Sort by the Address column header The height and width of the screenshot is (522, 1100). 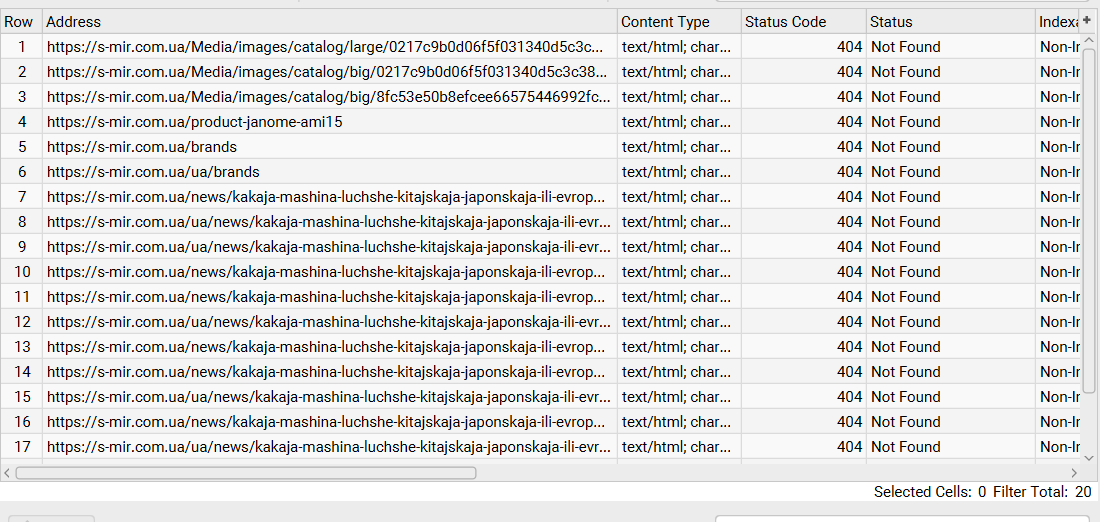[330, 22]
